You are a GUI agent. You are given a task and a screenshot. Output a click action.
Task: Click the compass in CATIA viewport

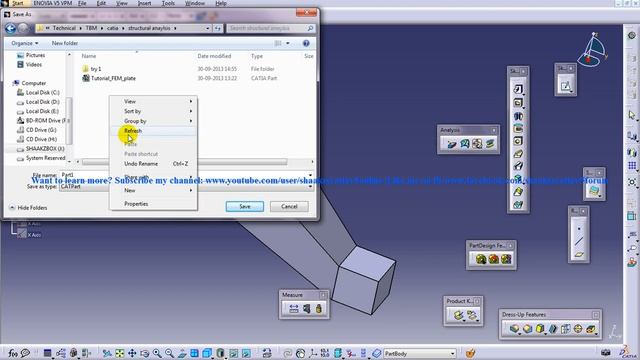pos(593,50)
